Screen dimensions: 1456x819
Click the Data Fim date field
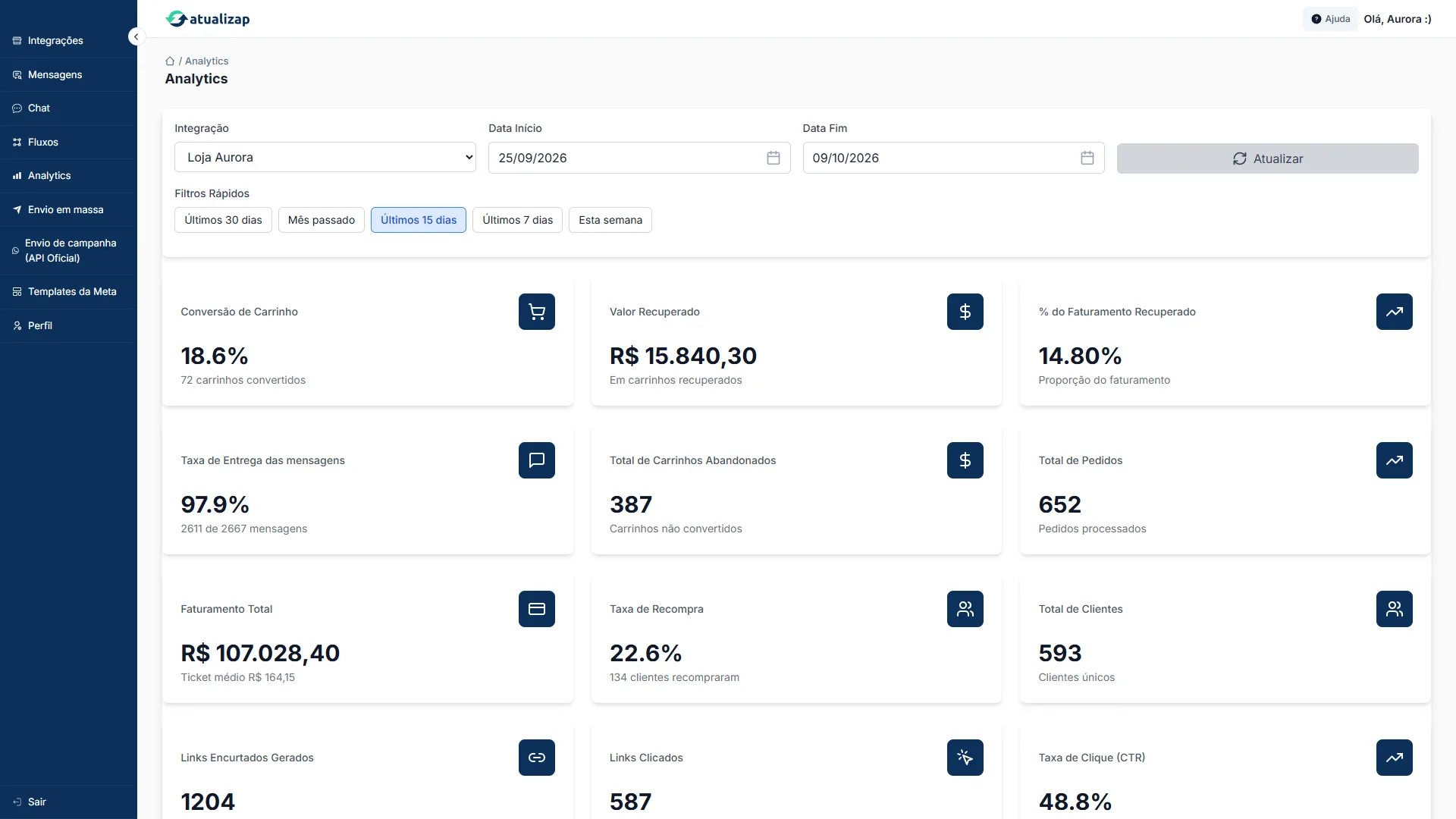[953, 158]
